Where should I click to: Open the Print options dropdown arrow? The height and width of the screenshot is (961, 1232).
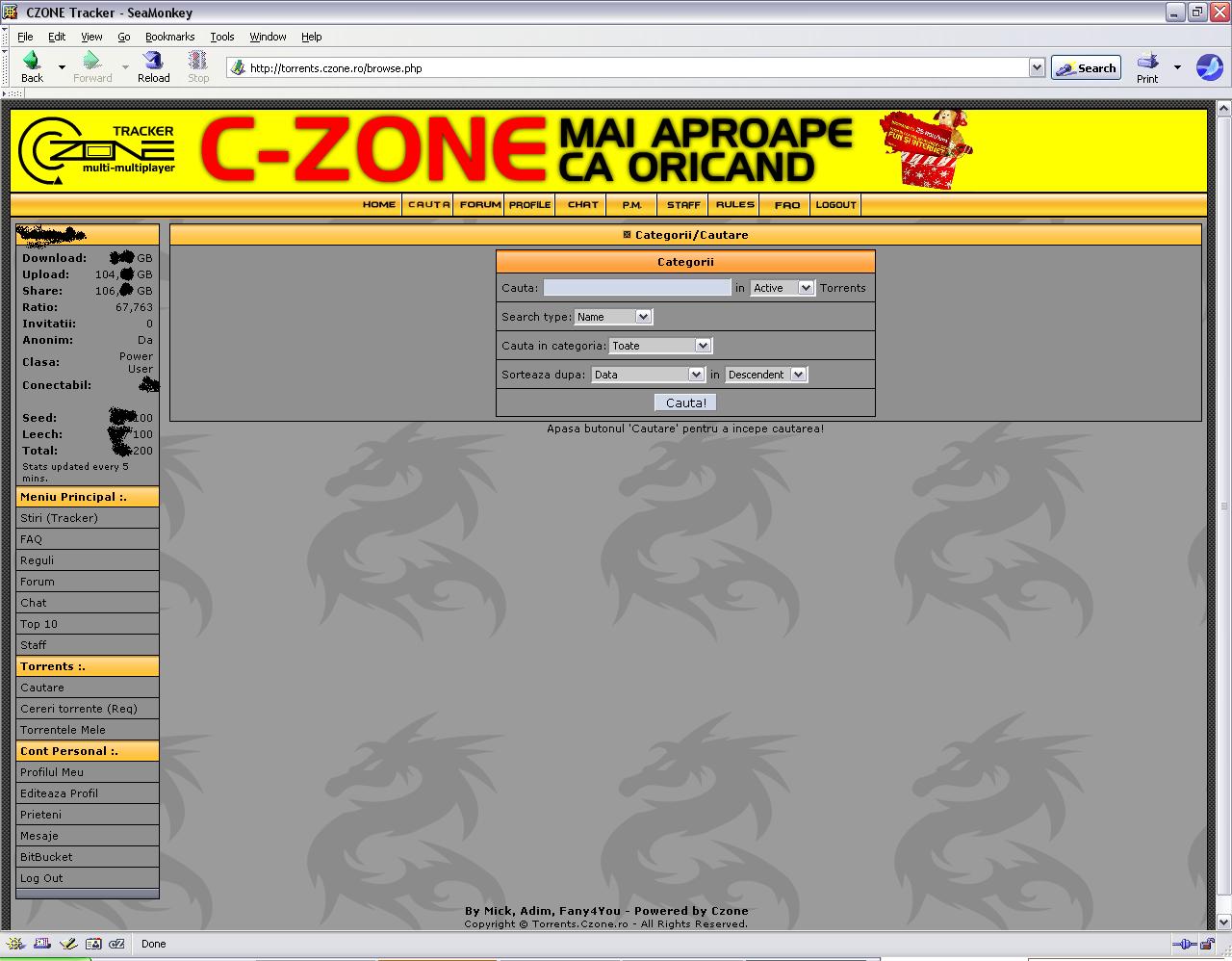coord(1177,67)
